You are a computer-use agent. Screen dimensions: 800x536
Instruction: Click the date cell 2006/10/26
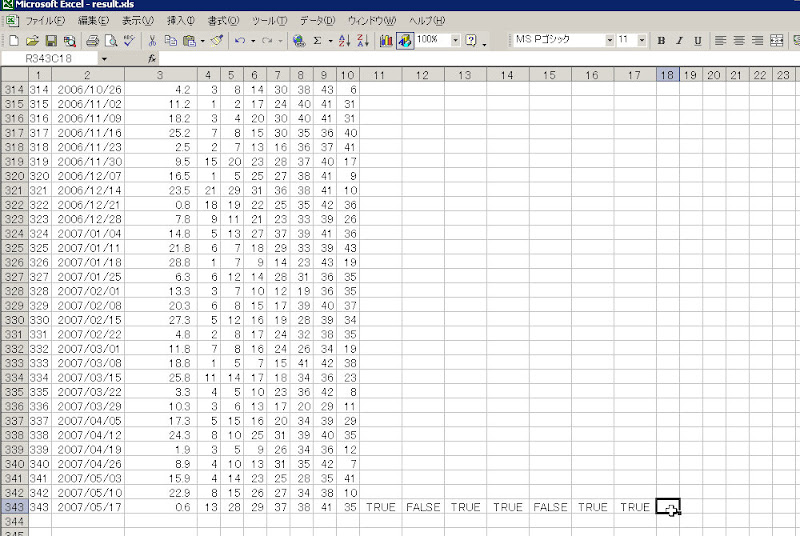[88, 90]
